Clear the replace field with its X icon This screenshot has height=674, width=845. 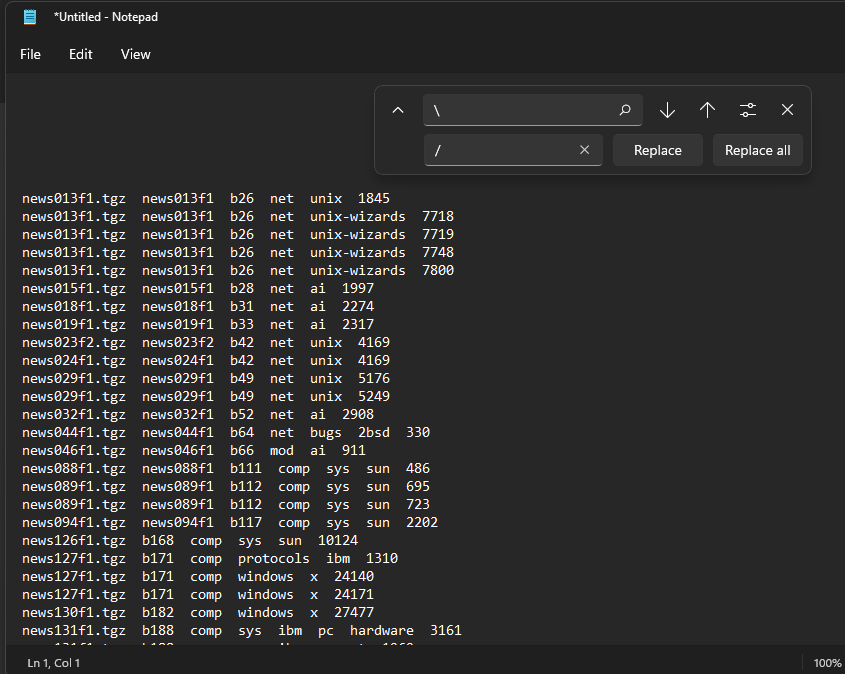click(585, 150)
